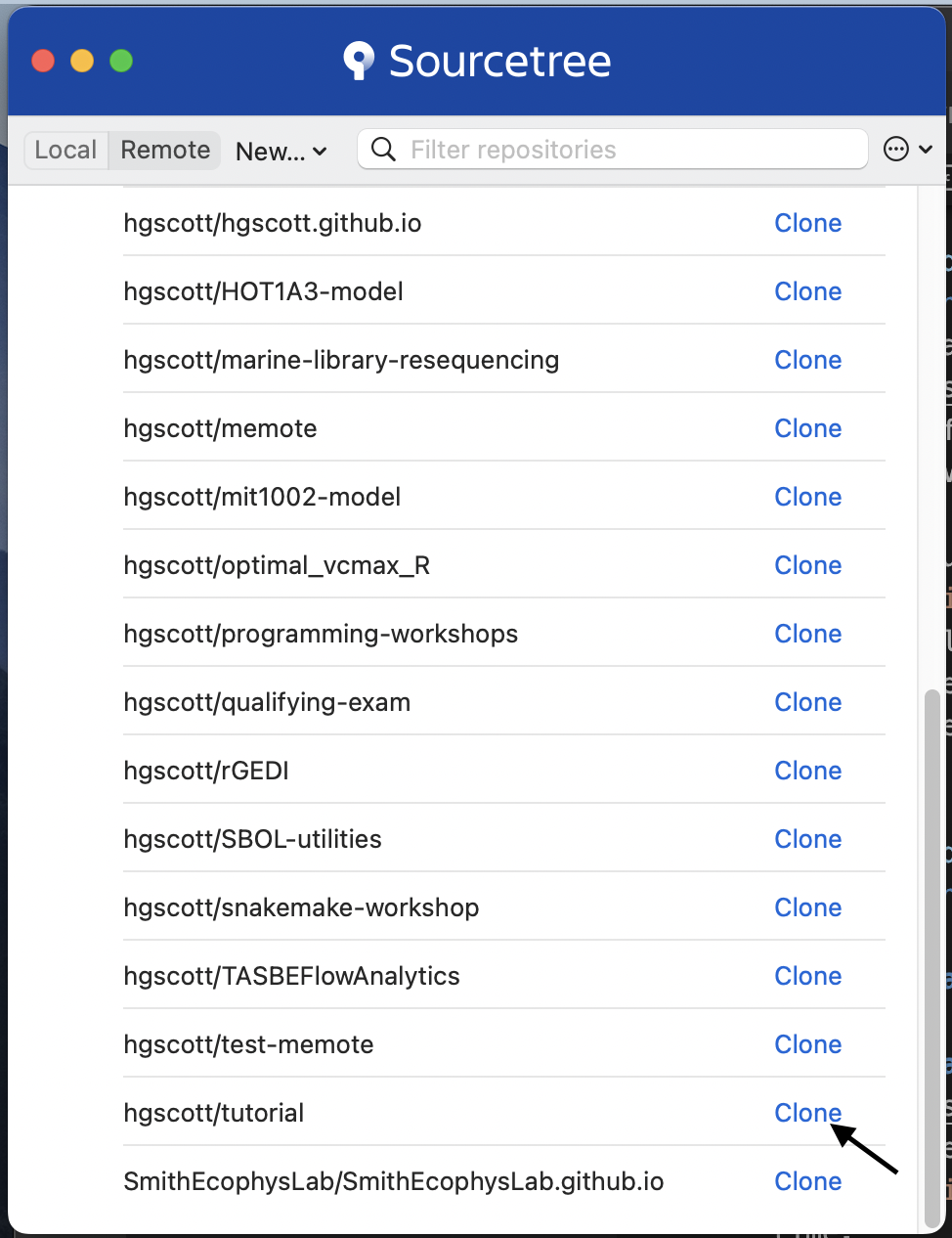Select the hgscott/qualifying-exam name

point(267,702)
